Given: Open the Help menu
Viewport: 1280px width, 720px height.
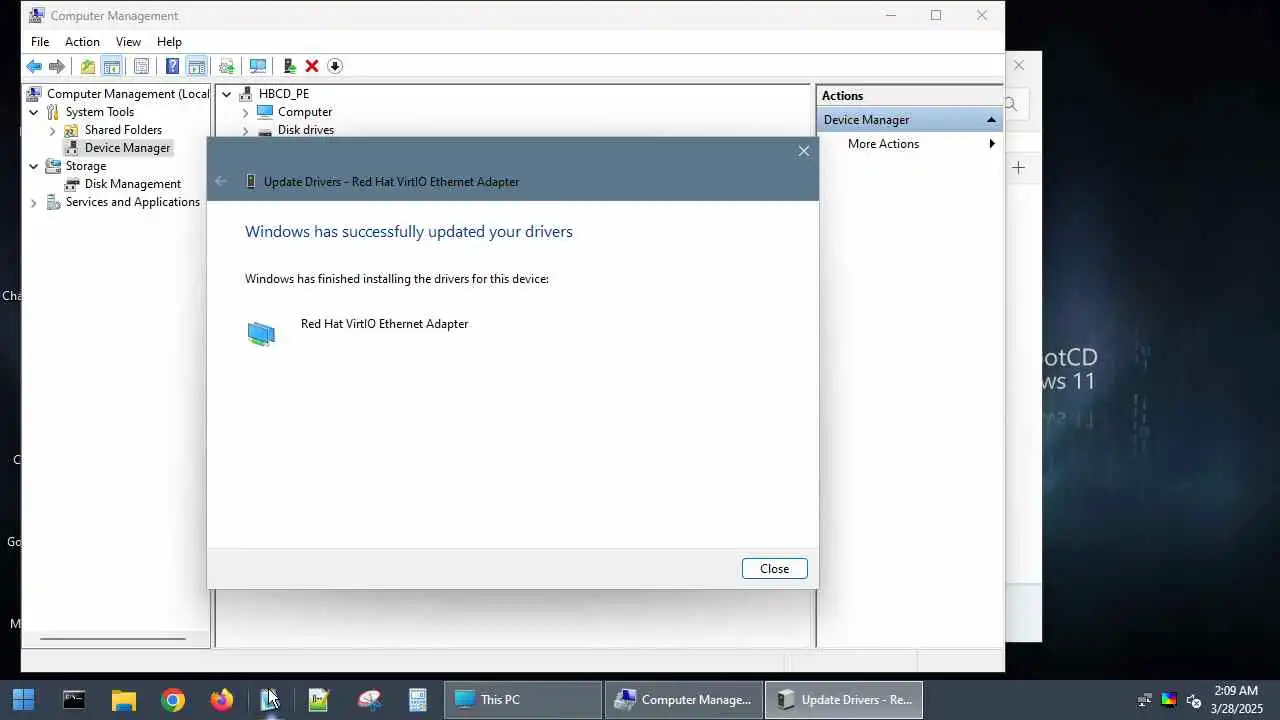Looking at the screenshot, I should click(x=169, y=42).
